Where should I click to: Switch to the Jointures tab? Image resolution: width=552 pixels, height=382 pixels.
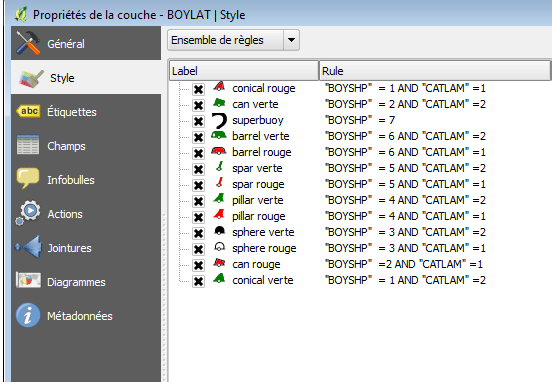(x=86, y=248)
